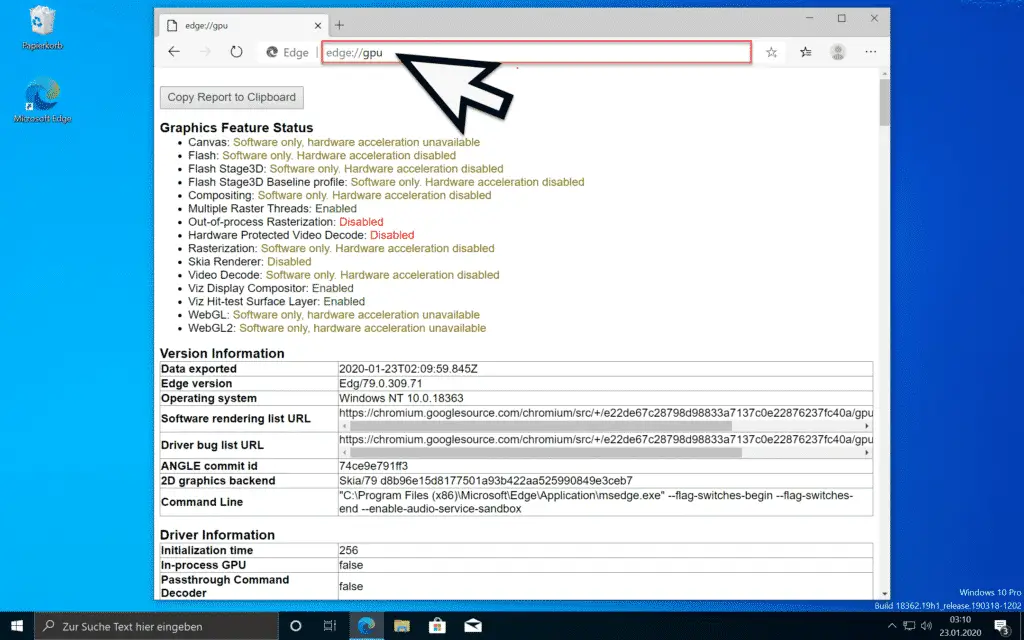Click the Passthrough Command Decoder label
This screenshot has height=640, width=1024.
pyautogui.click(x=225, y=586)
